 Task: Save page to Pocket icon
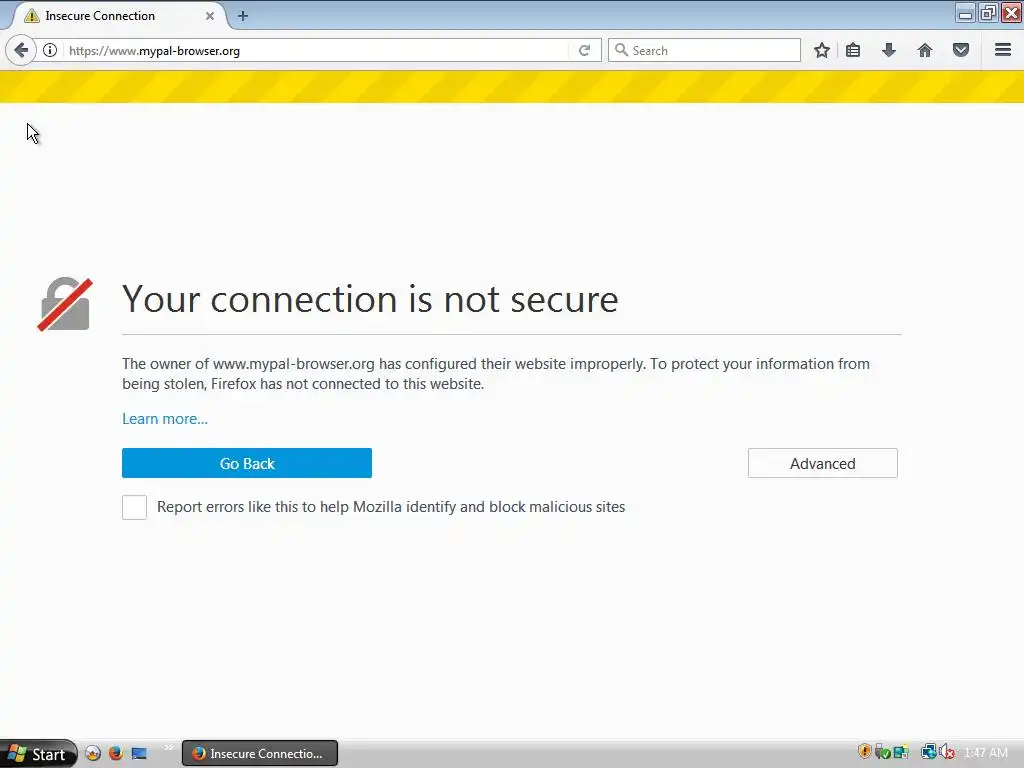[961, 50]
